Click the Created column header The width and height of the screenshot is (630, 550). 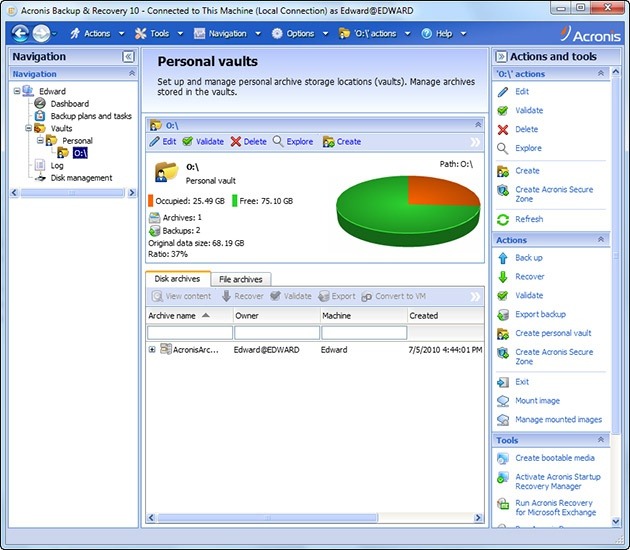[x=445, y=316]
